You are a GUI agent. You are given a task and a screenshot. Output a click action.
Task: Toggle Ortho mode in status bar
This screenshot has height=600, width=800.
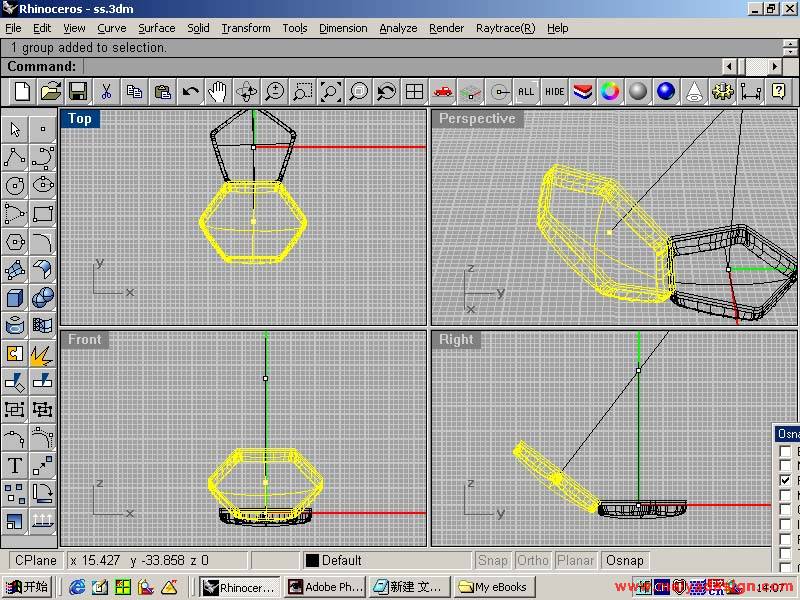point(533,561)
